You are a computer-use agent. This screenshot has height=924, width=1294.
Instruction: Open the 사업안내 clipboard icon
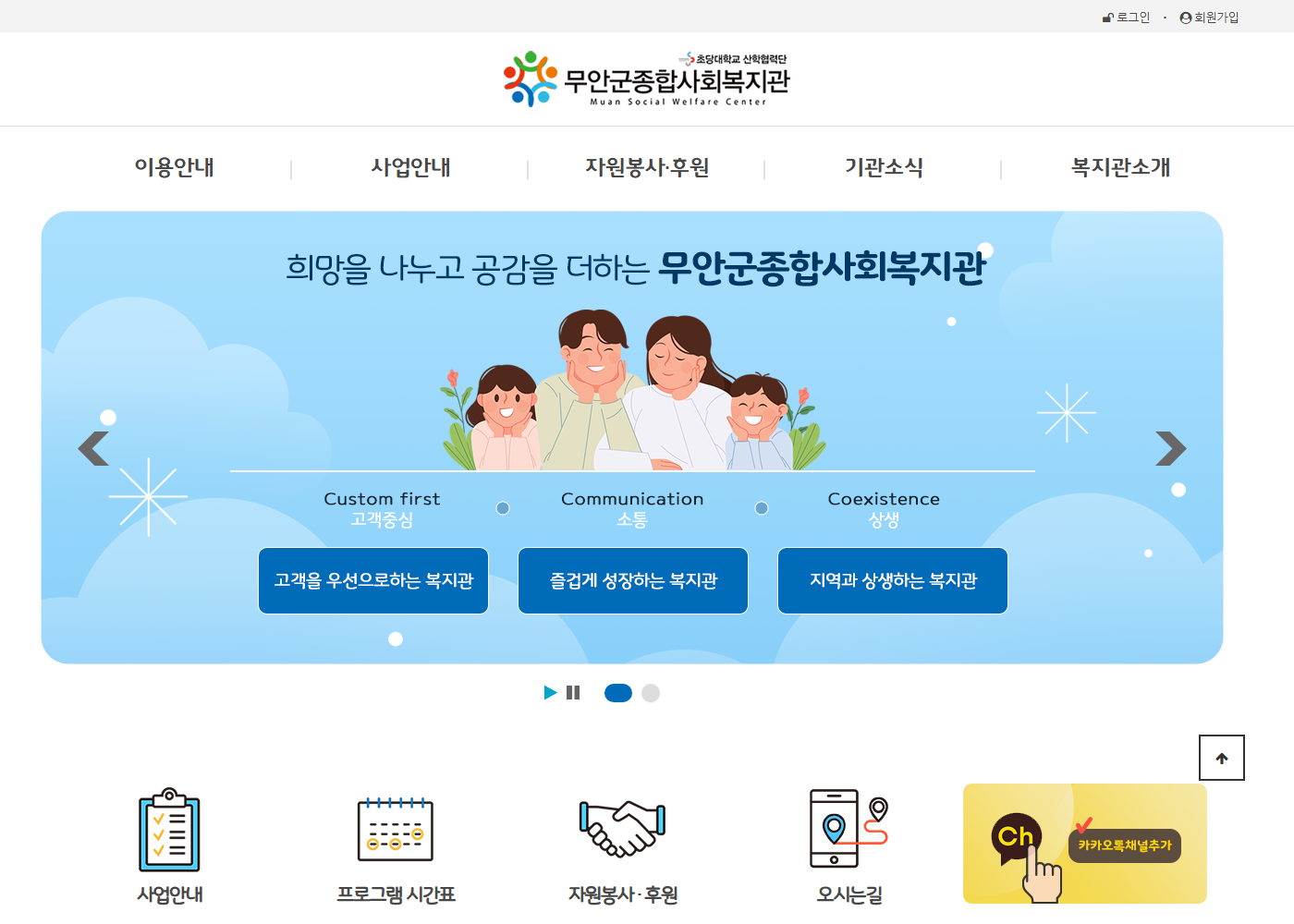click(x=170, y=830)
